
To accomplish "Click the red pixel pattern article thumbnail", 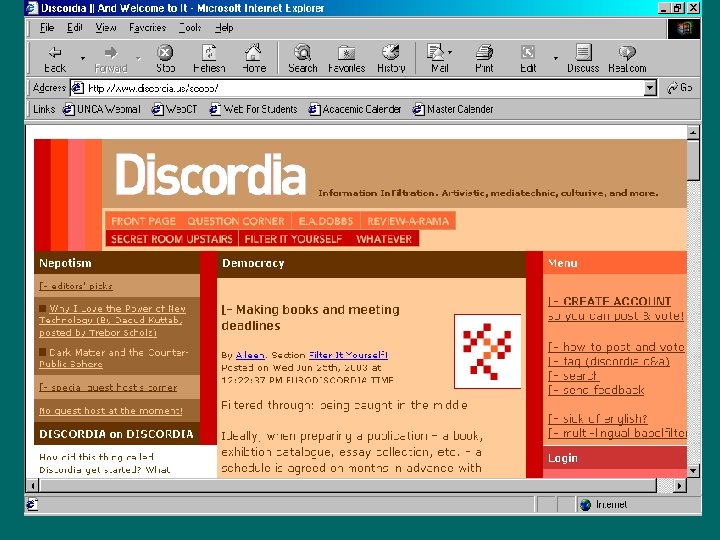I will coord(487,351).
